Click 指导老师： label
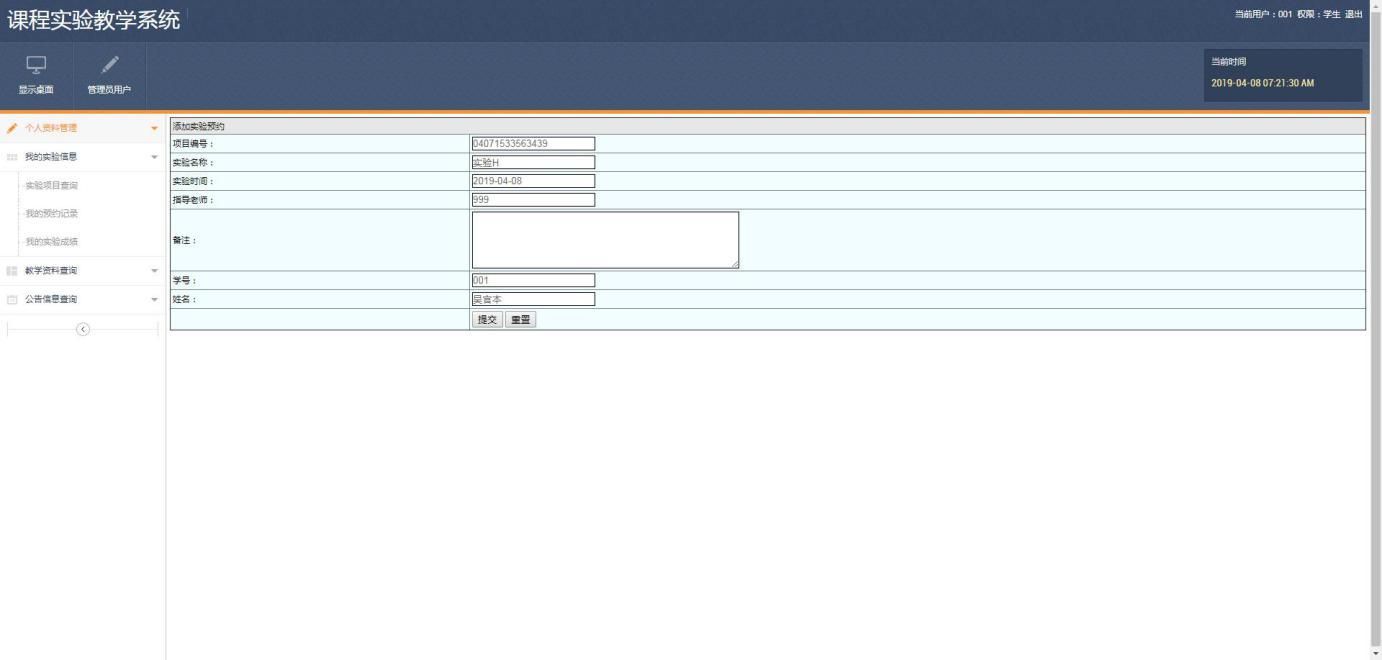1382x660 pixels. pos(193,200)
